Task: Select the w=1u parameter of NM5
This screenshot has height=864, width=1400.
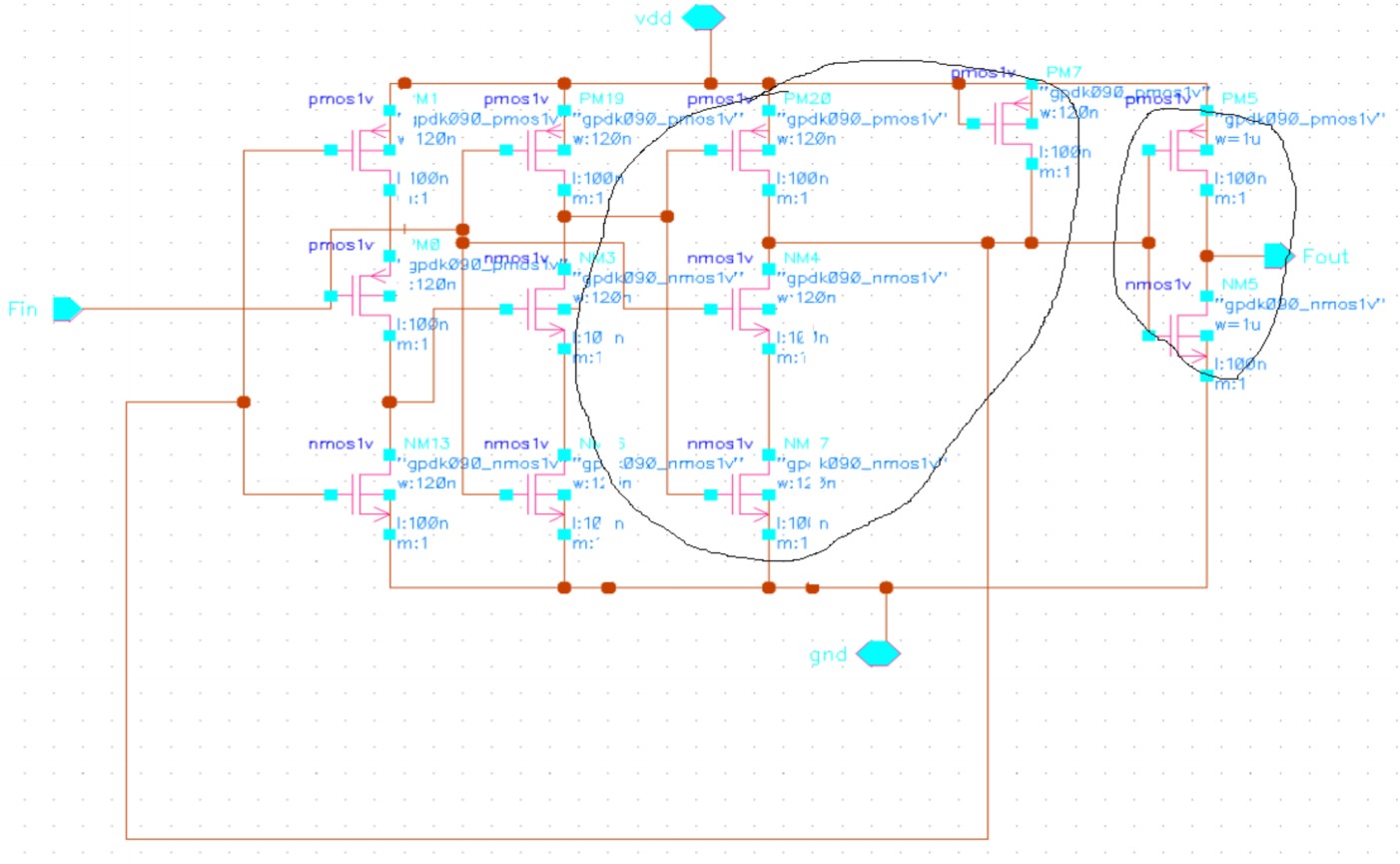Action: pyautogui.click(x=1237, y=325)
